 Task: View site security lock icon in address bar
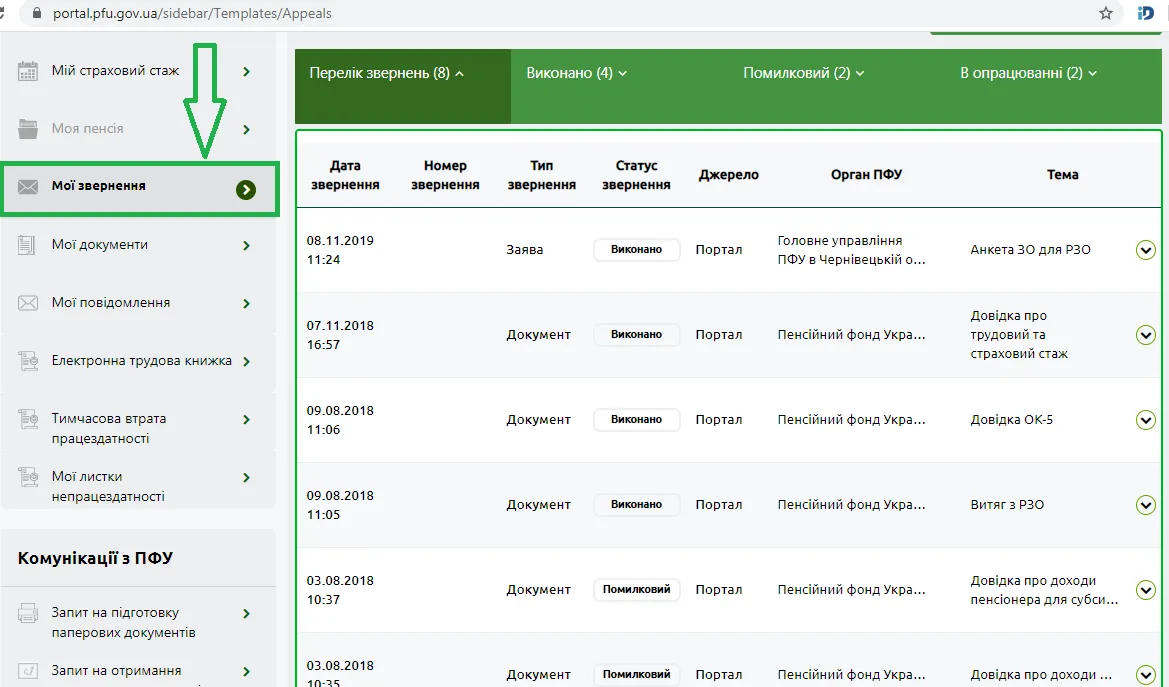coord(36,13)
